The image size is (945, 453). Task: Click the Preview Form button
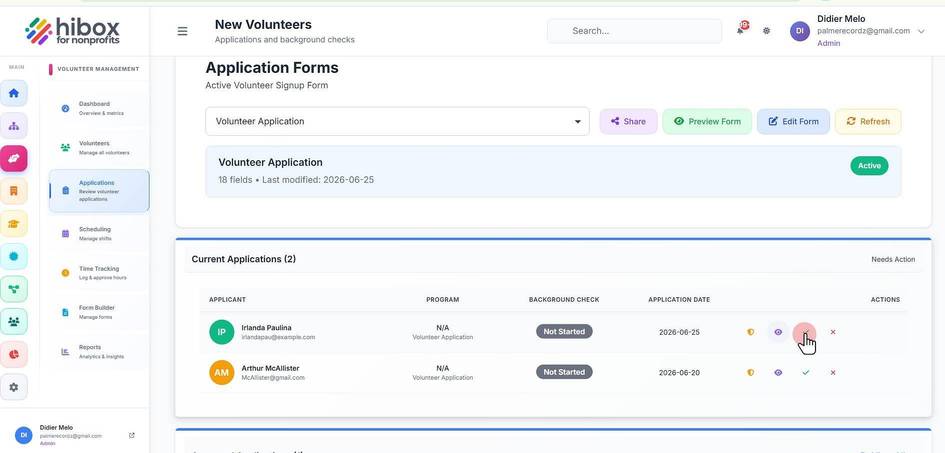[707, 121]
